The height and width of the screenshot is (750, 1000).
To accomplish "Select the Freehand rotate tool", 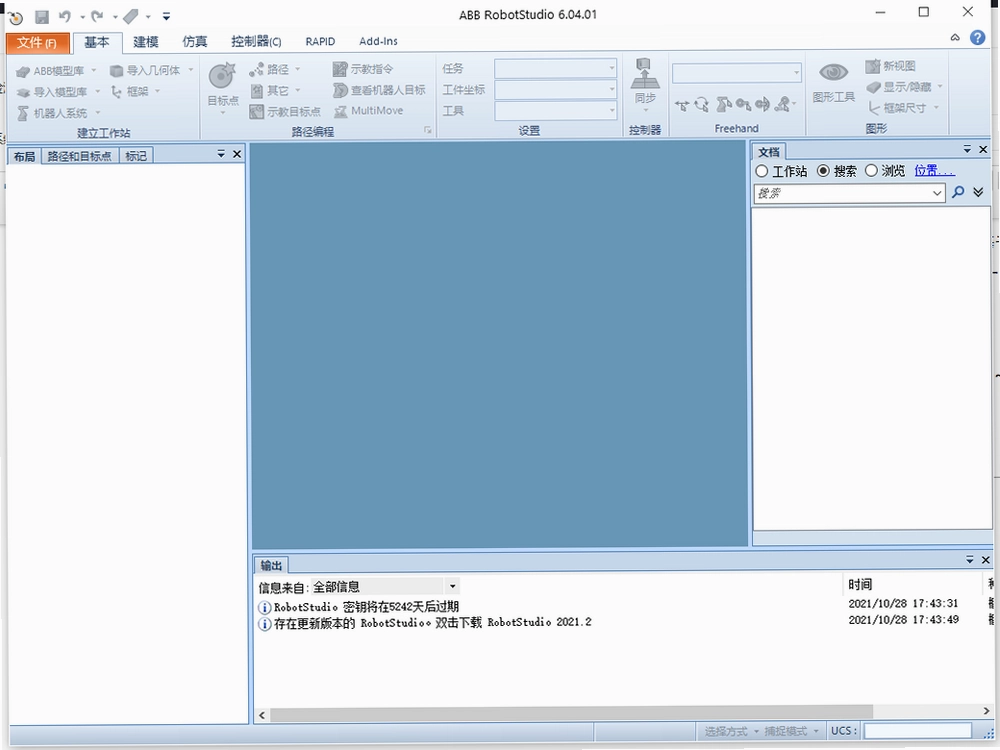I will pyautogui.click(x=702, y=105).
